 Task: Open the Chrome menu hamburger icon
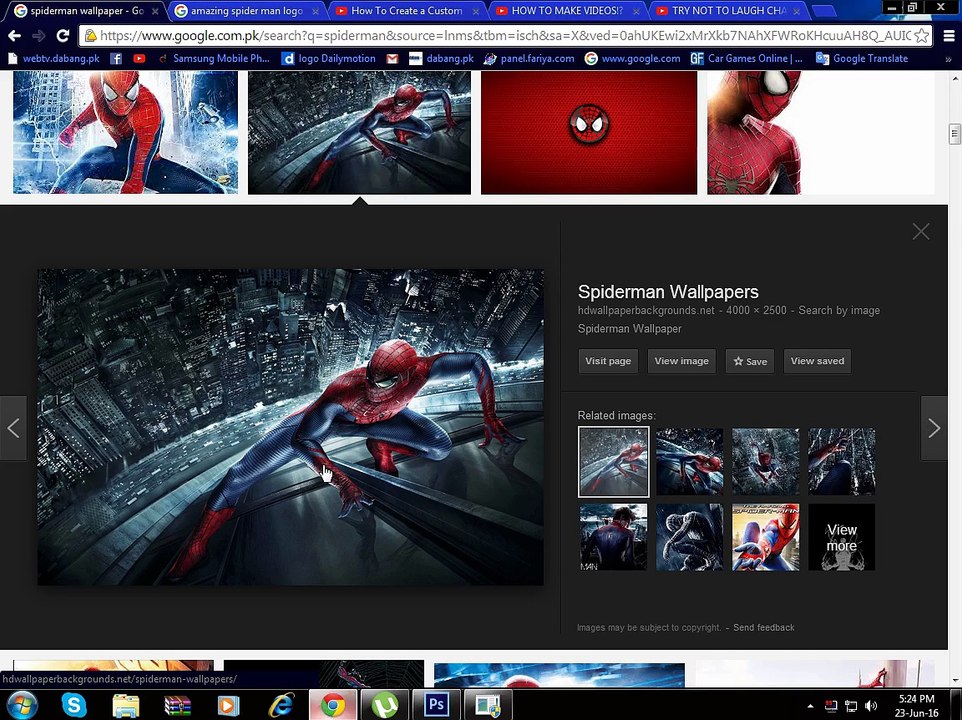tap(949, 36)
